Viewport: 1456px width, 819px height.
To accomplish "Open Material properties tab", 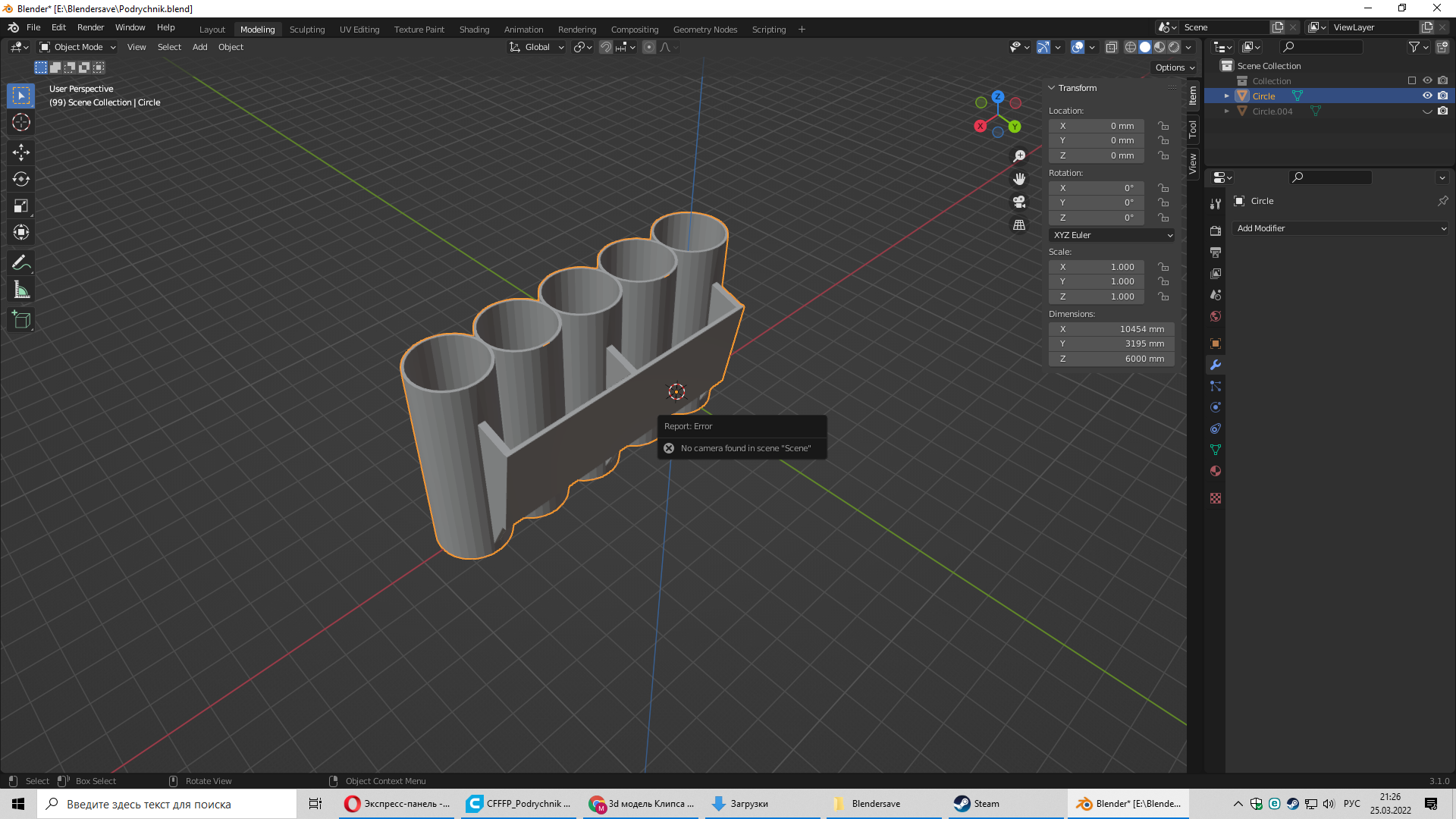I will point(1216,471).
